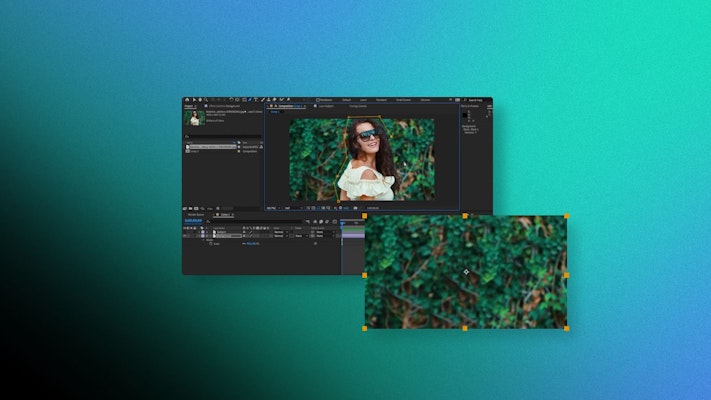This screenshot has height=400, width=711.
Task: Click the project footage thumbnail preview
Action: tap(195, 118)
